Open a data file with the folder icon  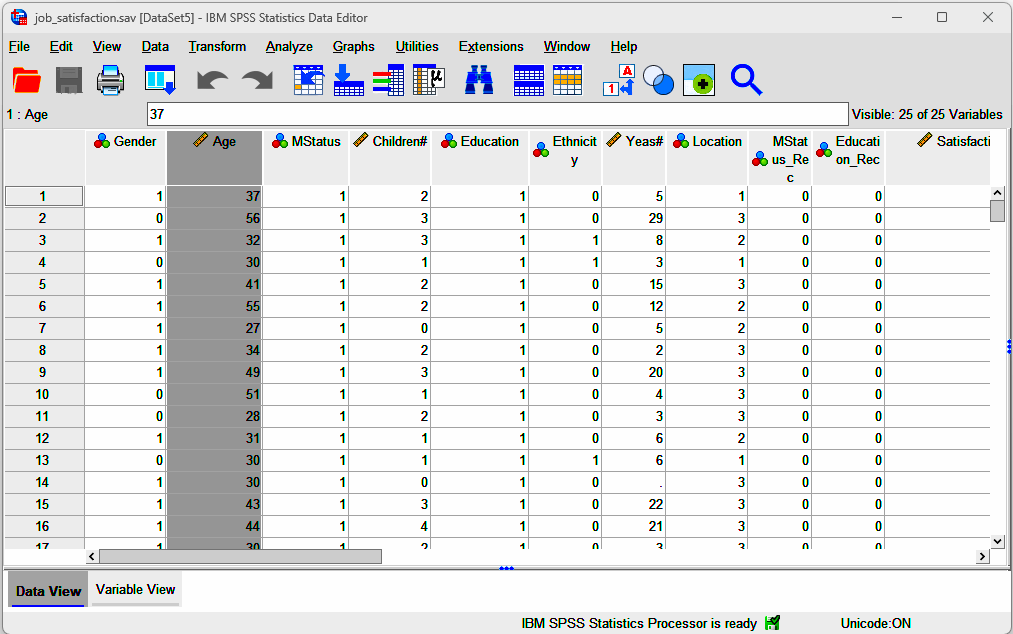coord(27,79)
